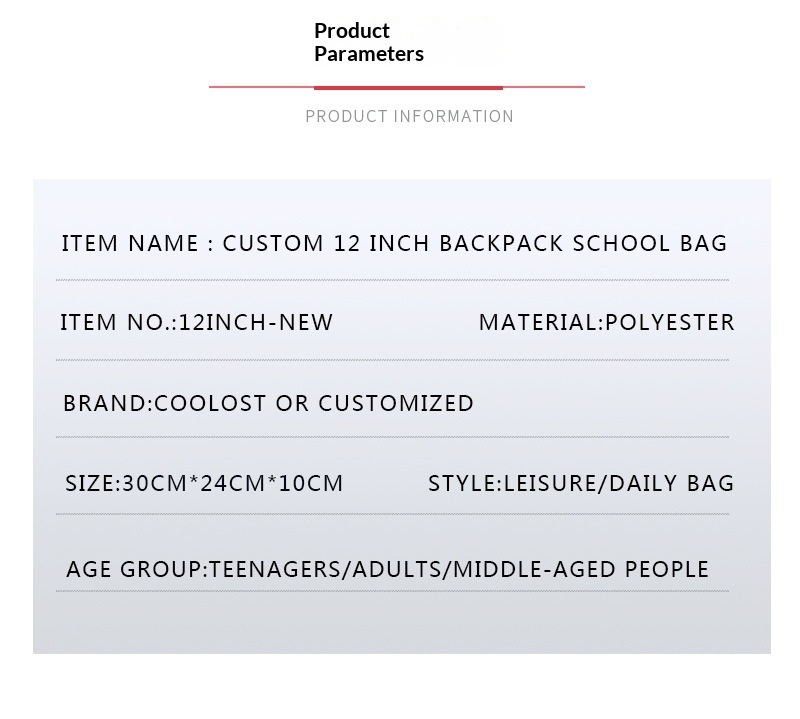
Task: Select the "CUSTOM 12 INCH BACKPACK SCHOOL BAG" text
Action: [x=475, y=243]
